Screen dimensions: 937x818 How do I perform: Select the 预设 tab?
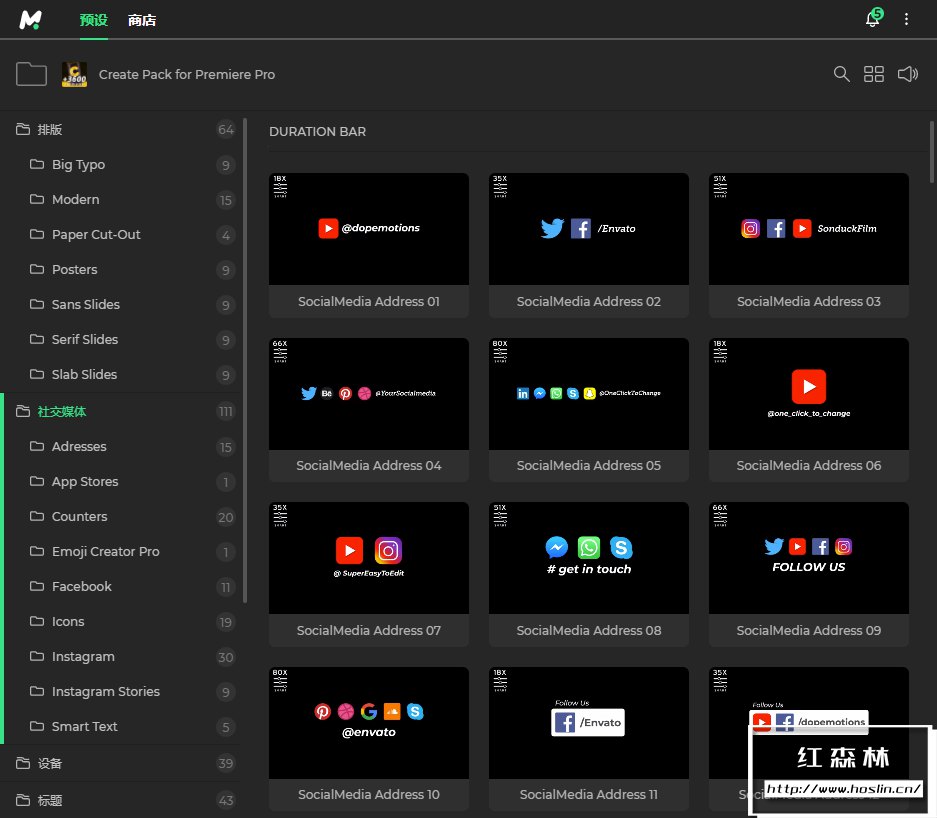pyautogui.click(x=93, y=20)
